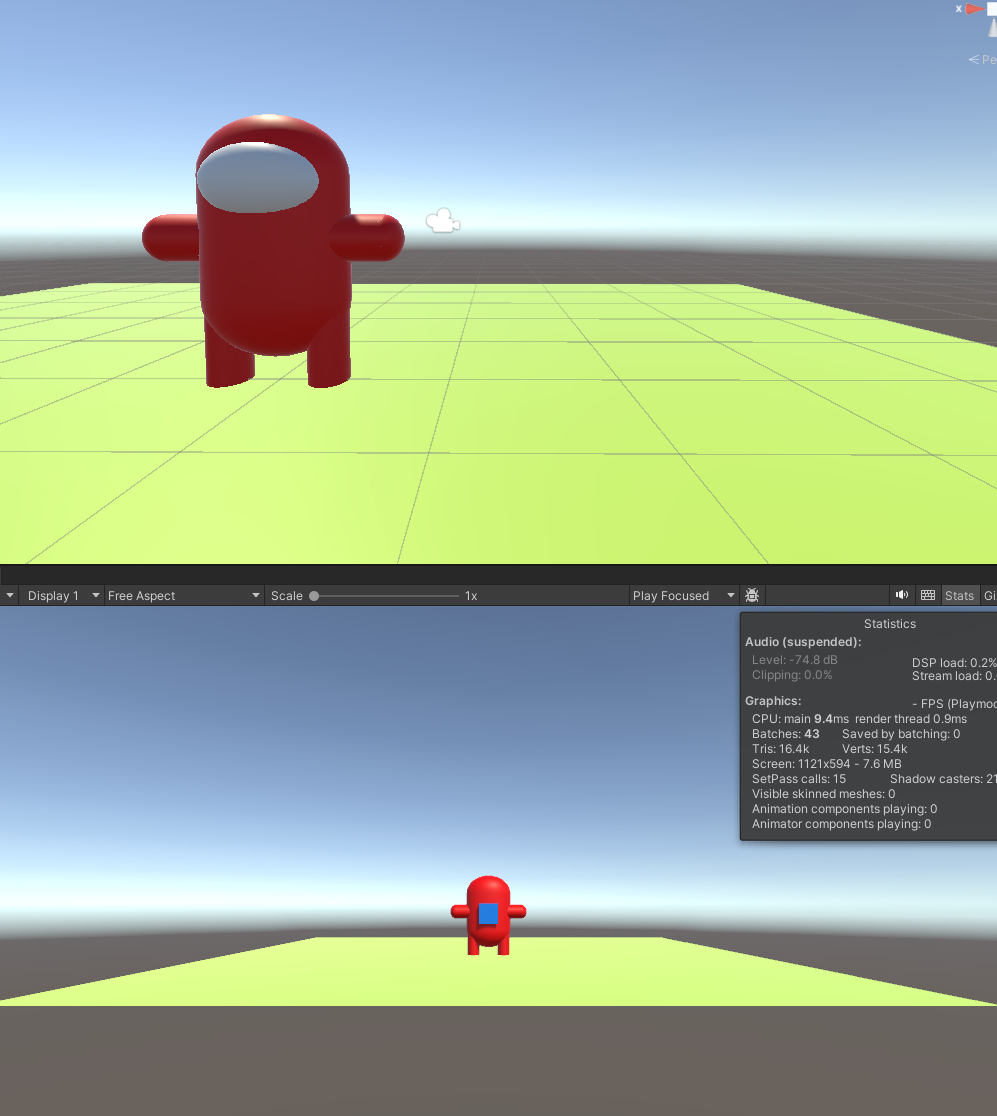
Task: Open the Display 1 dropdown
Action: [x=61, y=596]
